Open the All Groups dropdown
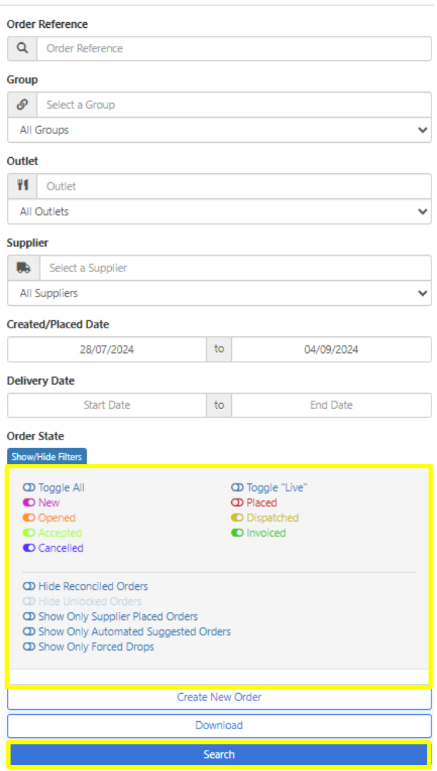 click(219, 130)
